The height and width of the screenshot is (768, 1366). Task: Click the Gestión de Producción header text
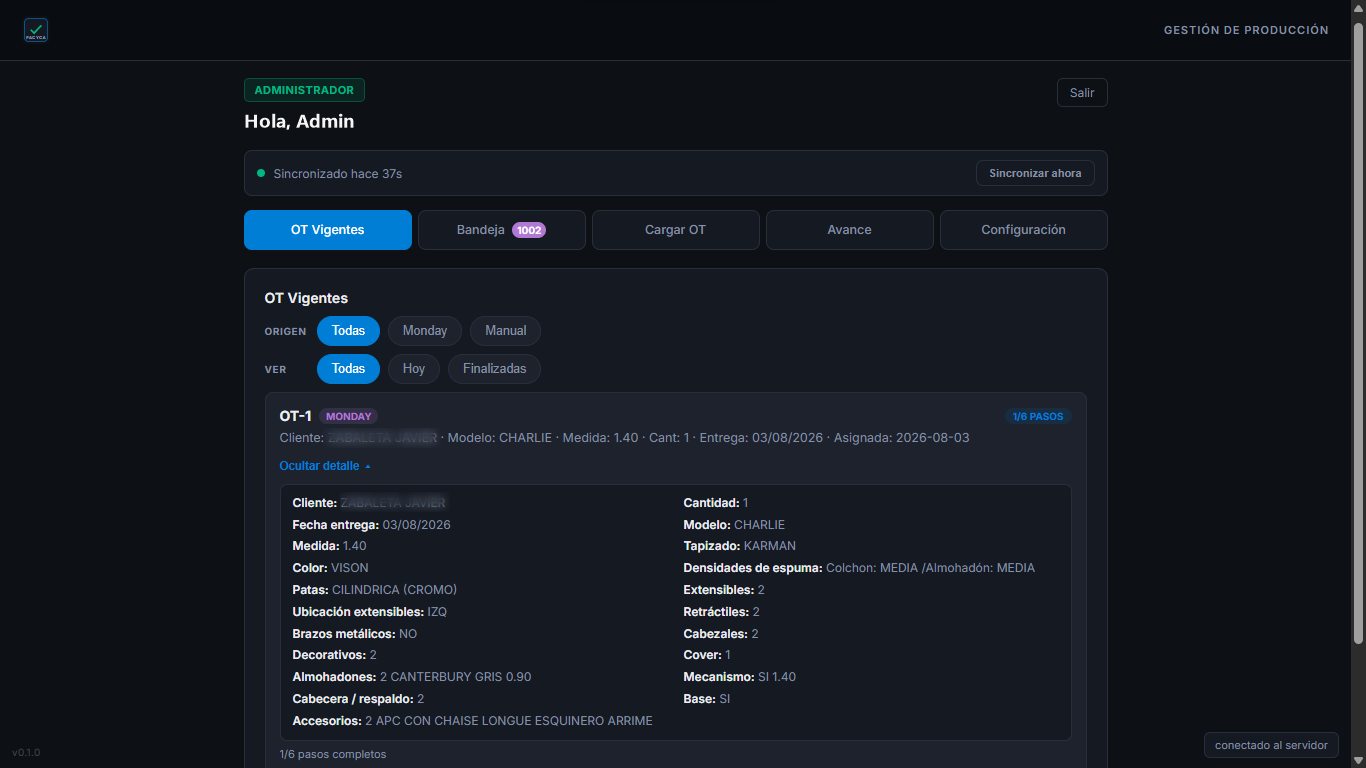[1246, 30]
